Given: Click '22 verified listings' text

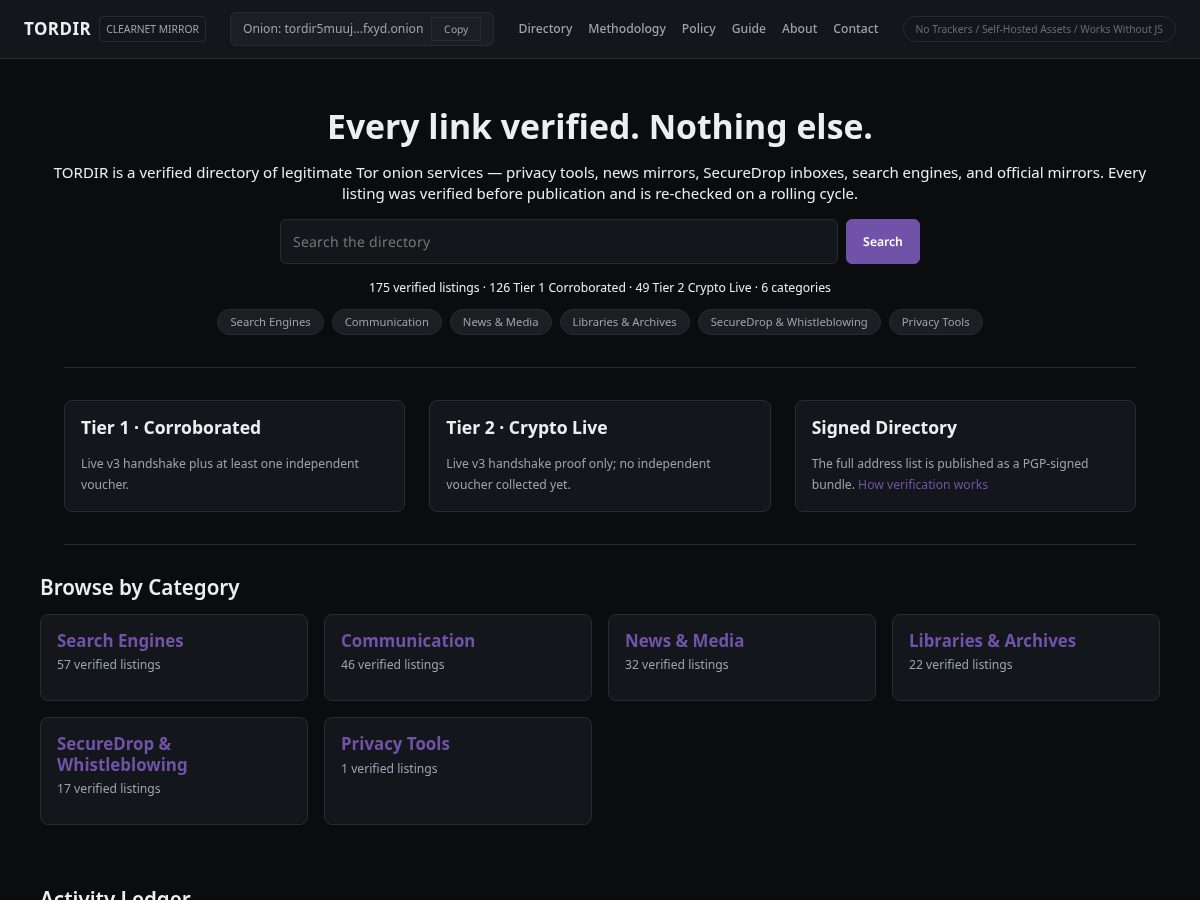Looking at the screenshot, I should pyautogui.click(x=961, y=665).
